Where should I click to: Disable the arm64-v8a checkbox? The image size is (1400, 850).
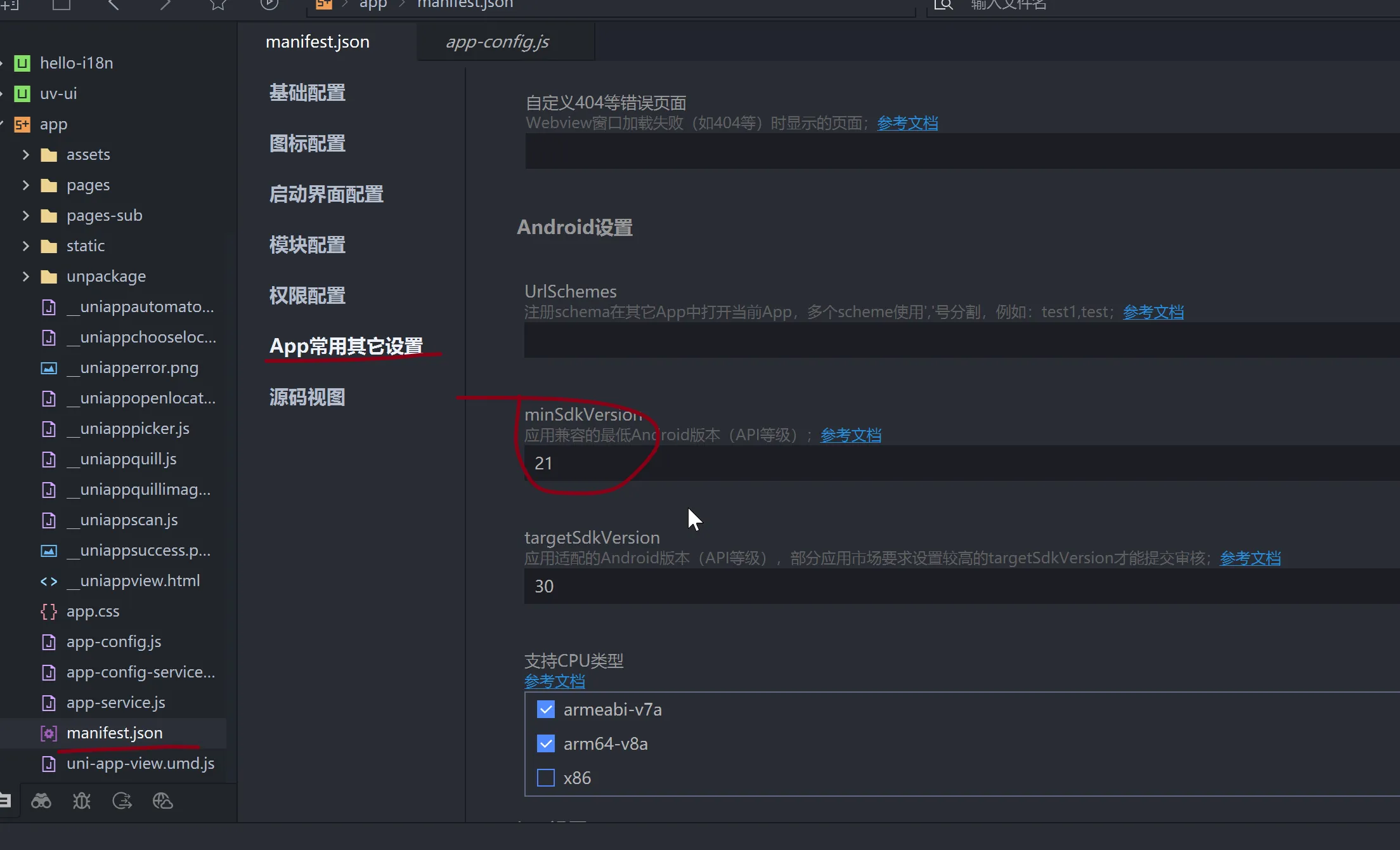pyautogui.click(x=545, y=743)
